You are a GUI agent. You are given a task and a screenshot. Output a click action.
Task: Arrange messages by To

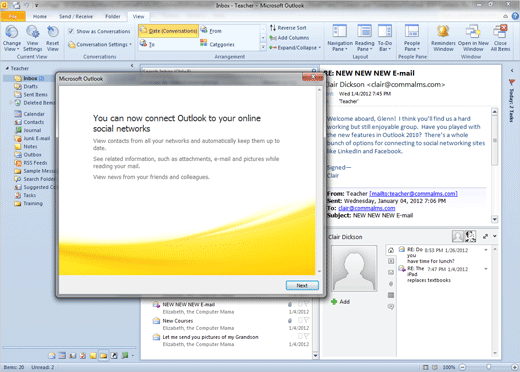coord(147,44)
